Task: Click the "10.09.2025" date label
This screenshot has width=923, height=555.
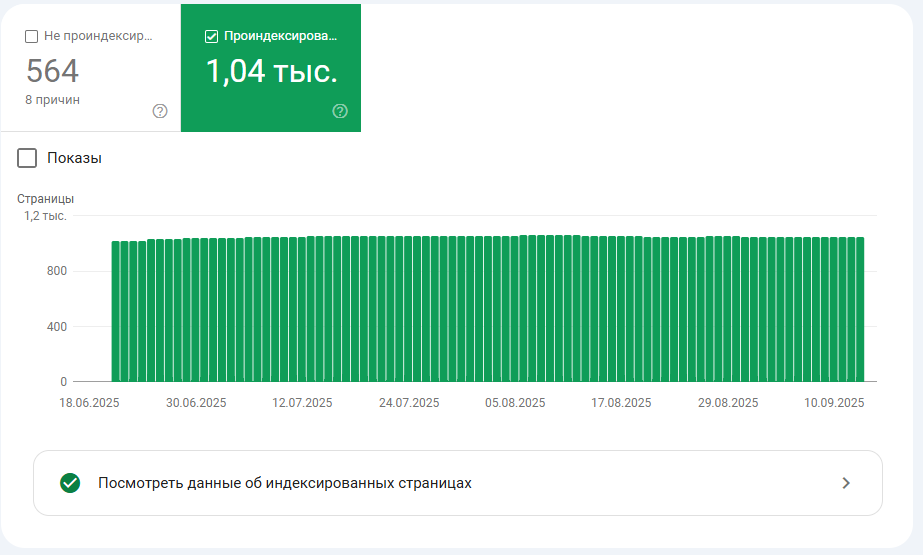Action: click(834, 403)
